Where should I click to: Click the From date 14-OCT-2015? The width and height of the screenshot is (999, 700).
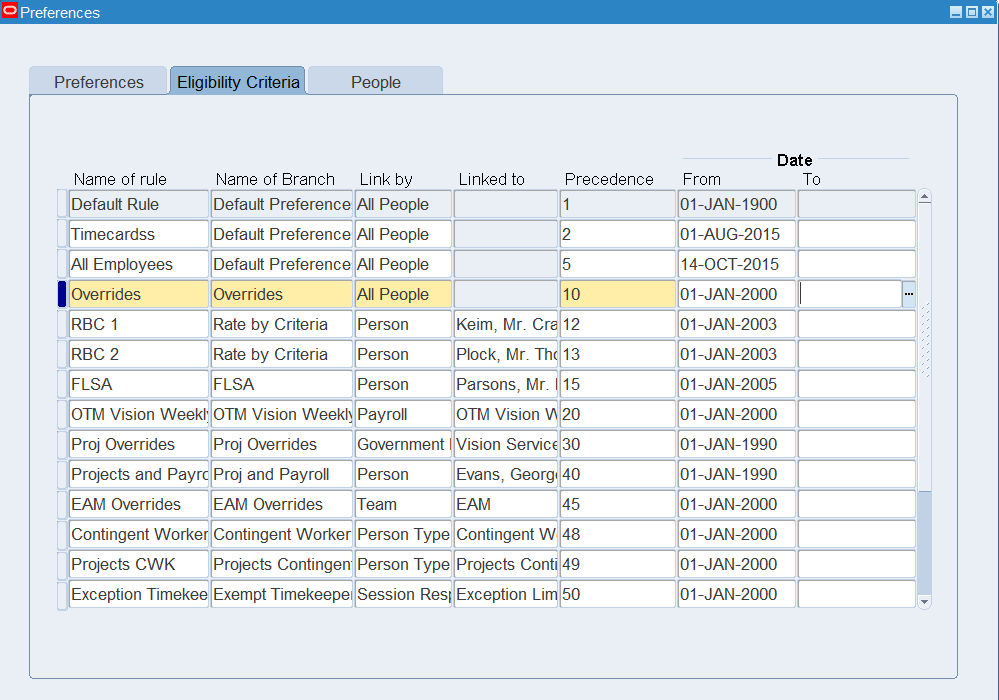coord(737,264)
